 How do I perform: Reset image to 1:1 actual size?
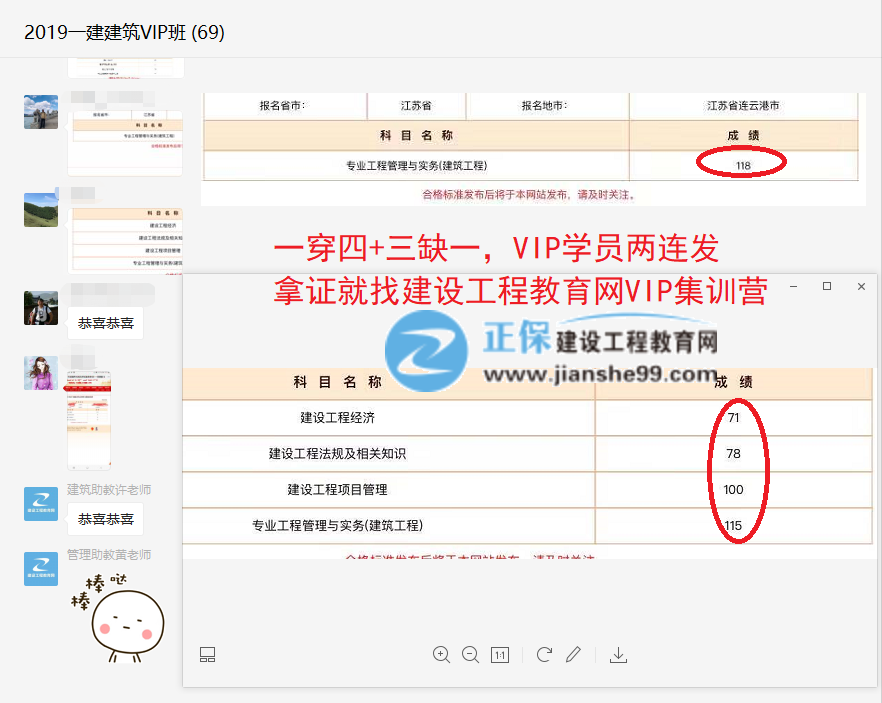(500, 655)
